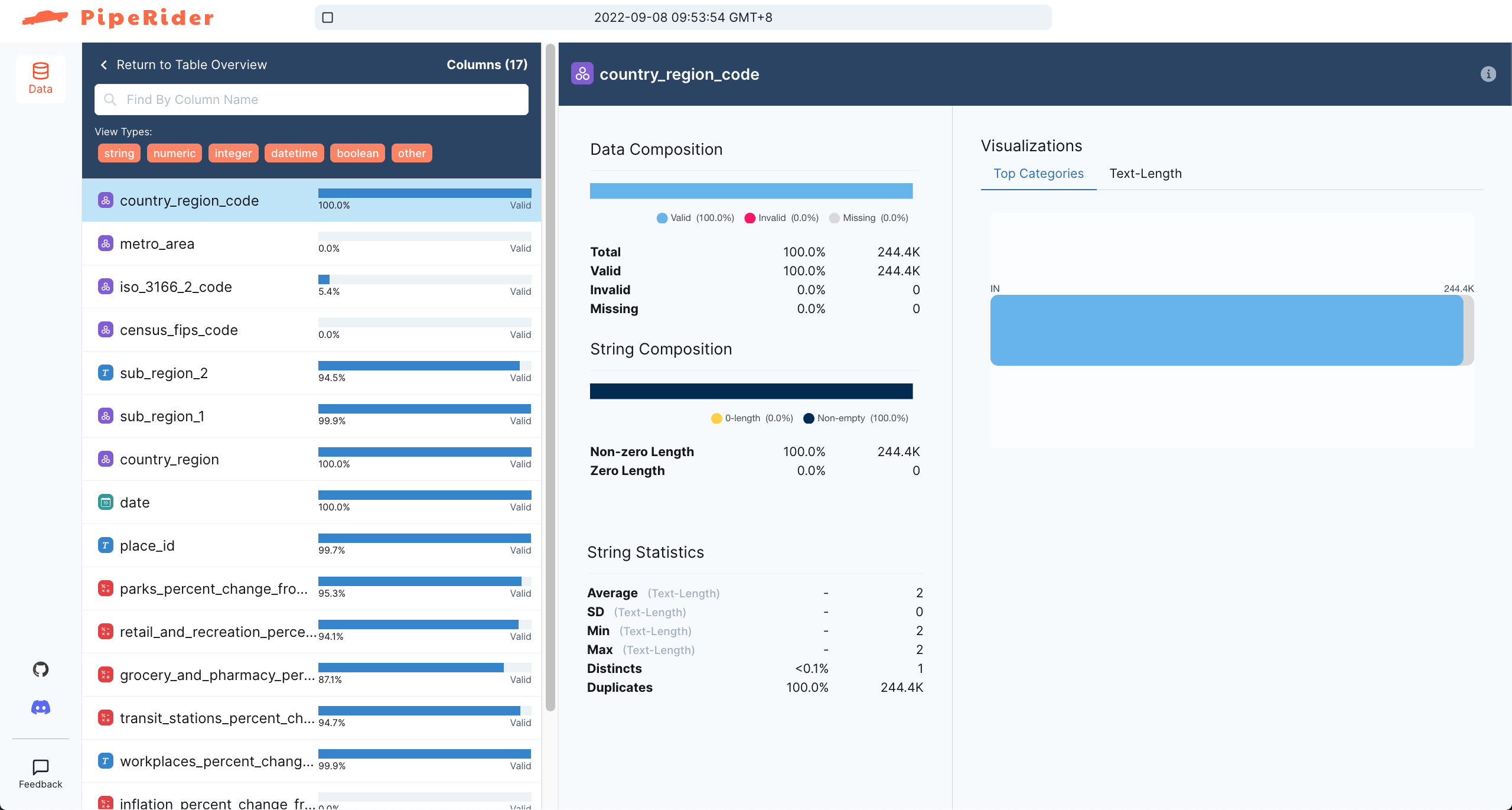Click the place_id text type icon
The image size is (1512, 810).
point(105,546)
